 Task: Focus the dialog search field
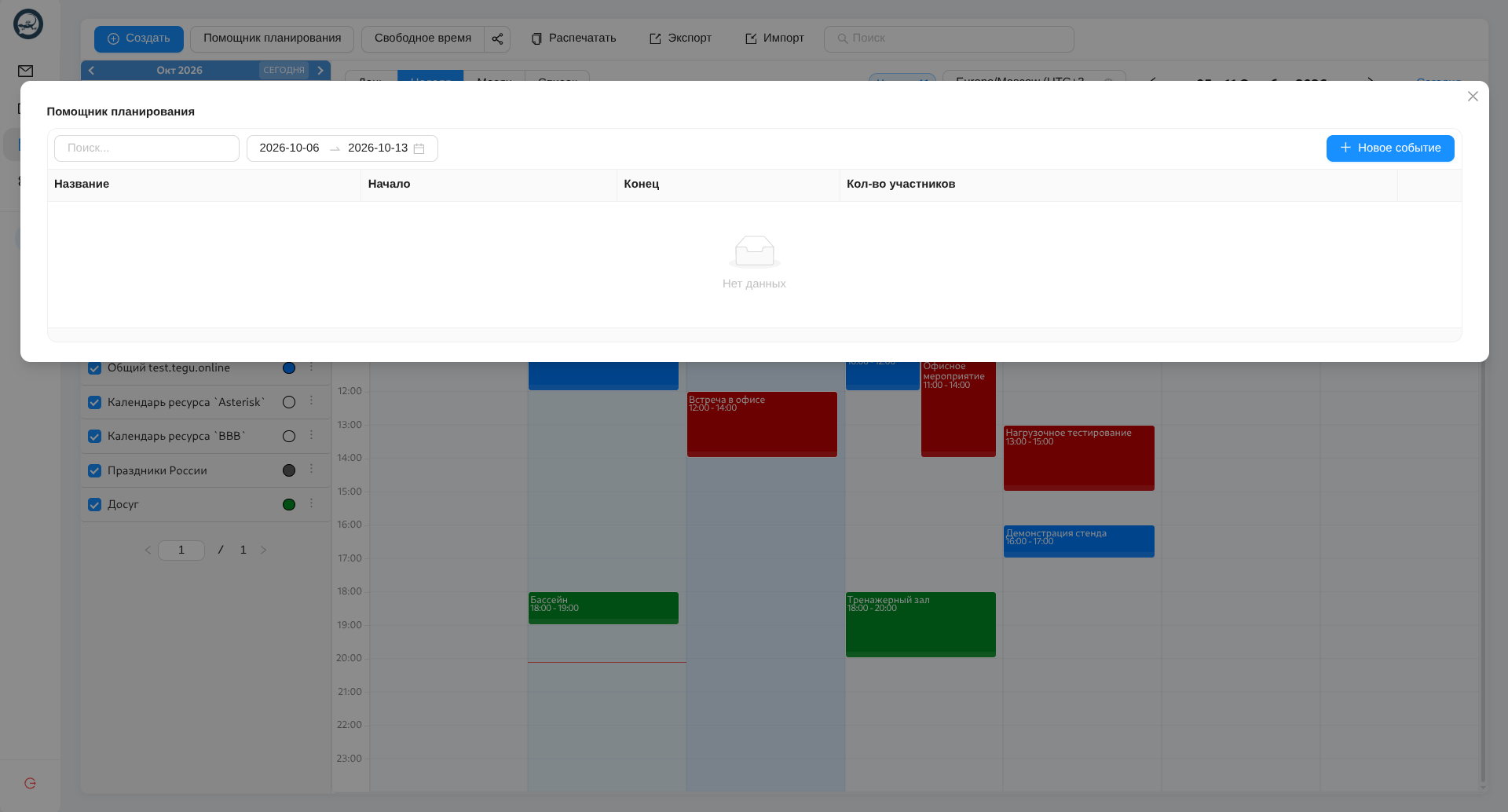coord(147,148)
